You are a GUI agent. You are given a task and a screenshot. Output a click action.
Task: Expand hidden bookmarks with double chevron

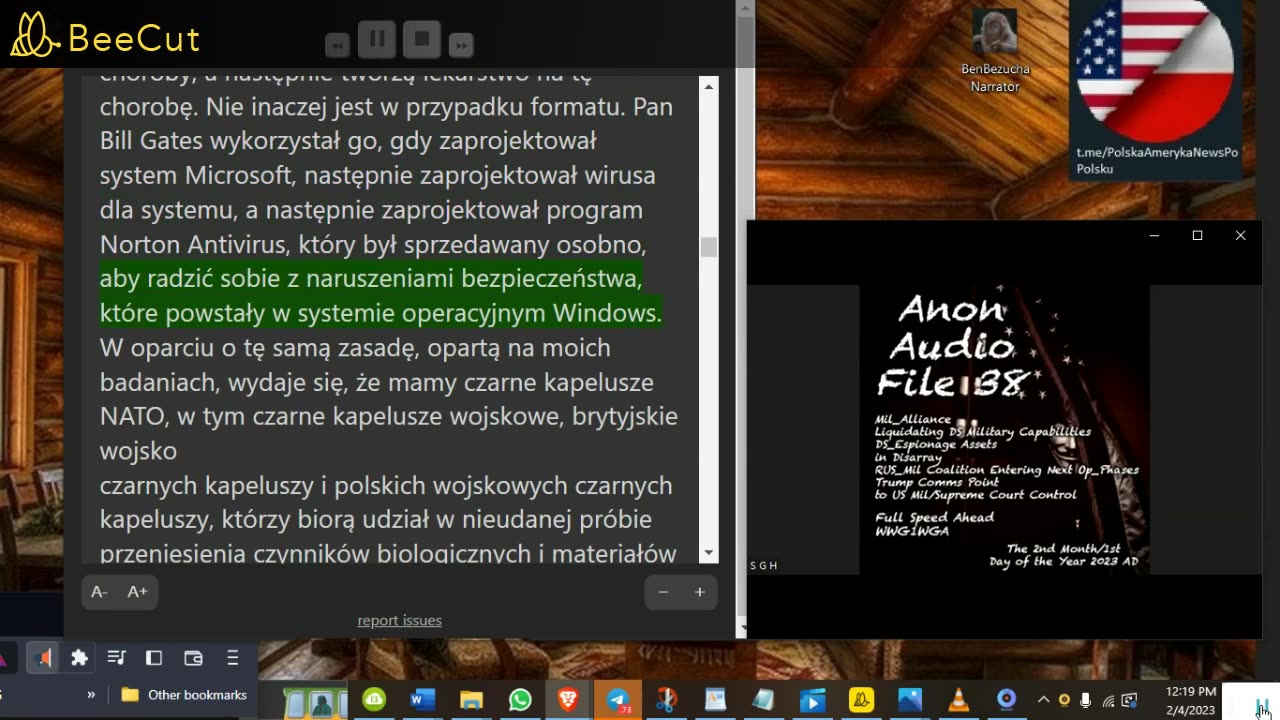(x=91, y=695)
